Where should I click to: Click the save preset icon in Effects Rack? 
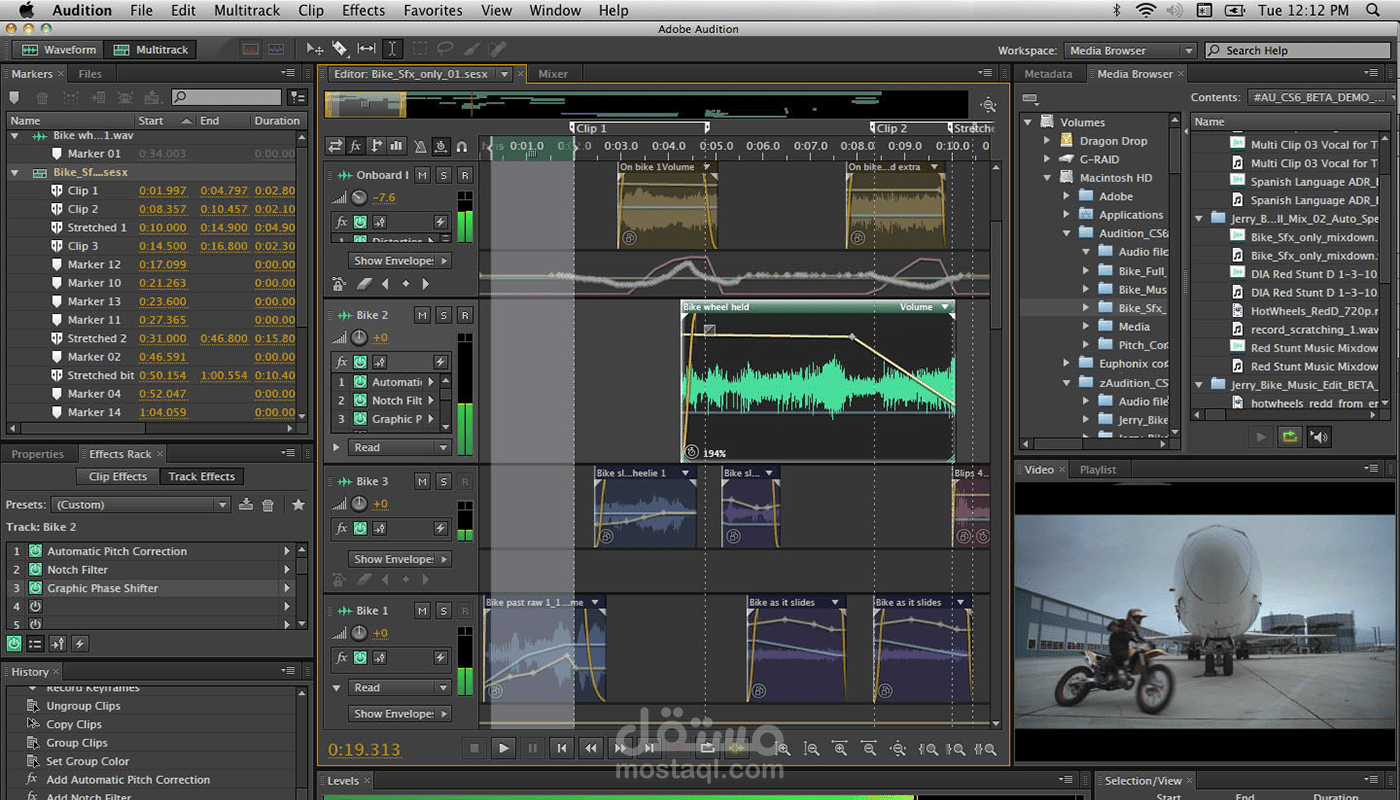(x=246, y=505)
